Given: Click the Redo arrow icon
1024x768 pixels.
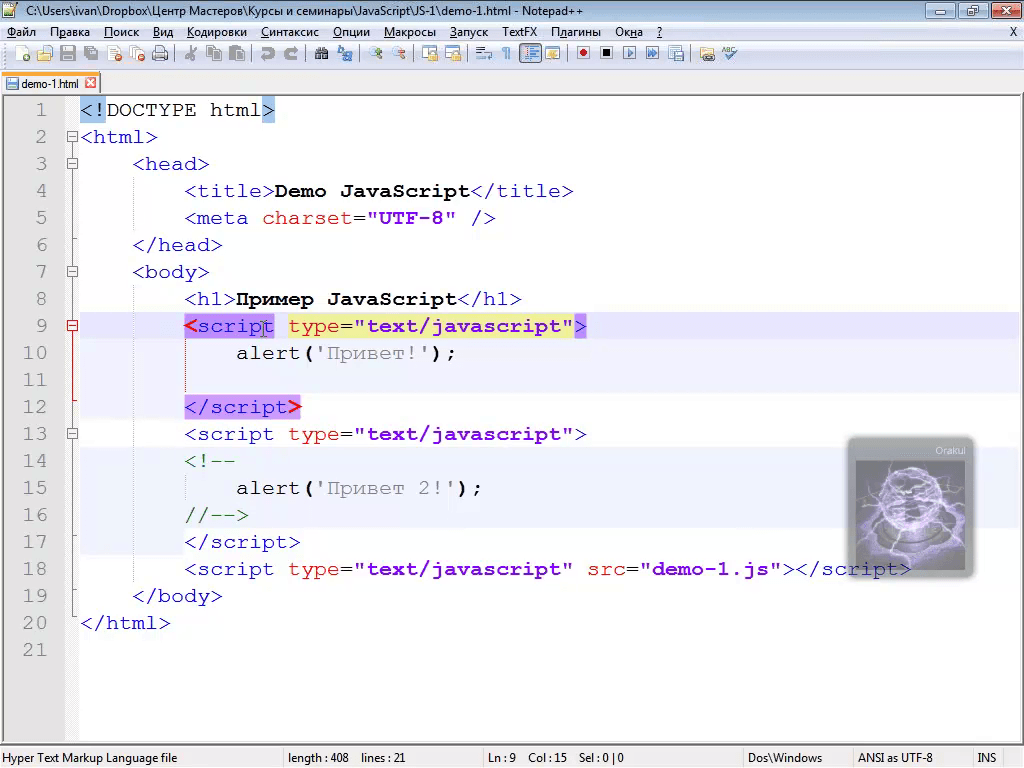Looking at the screenshot, I should tap(291, 54).
